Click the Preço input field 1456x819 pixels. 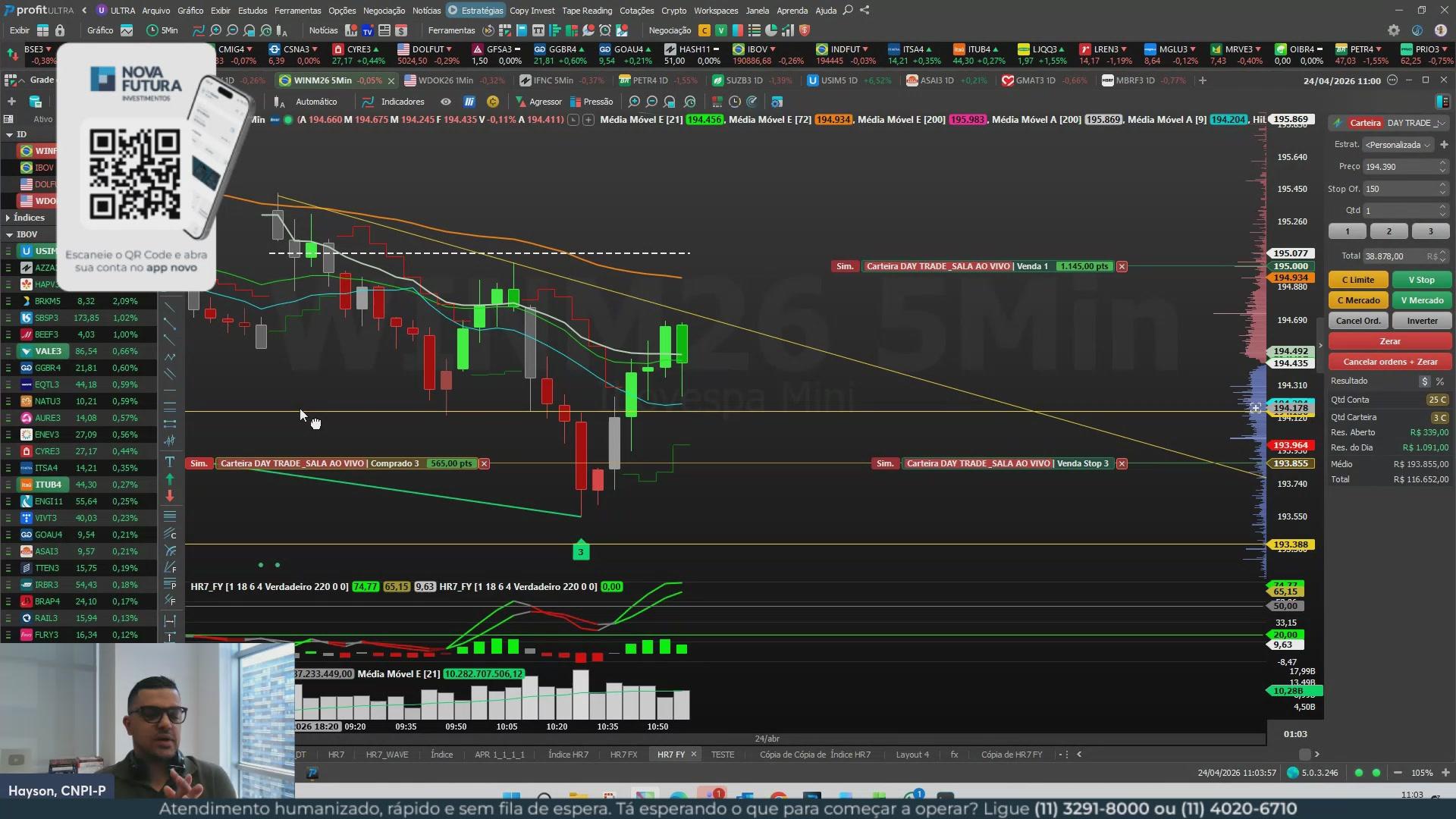[1399, 167]
